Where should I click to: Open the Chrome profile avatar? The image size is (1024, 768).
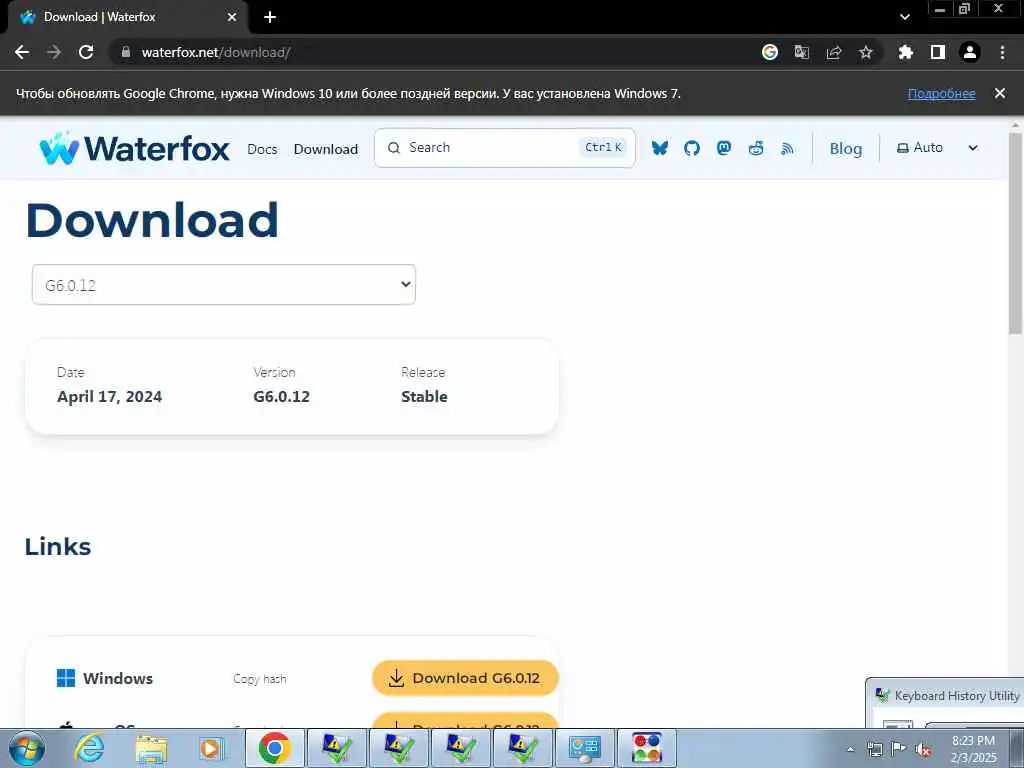970,52
